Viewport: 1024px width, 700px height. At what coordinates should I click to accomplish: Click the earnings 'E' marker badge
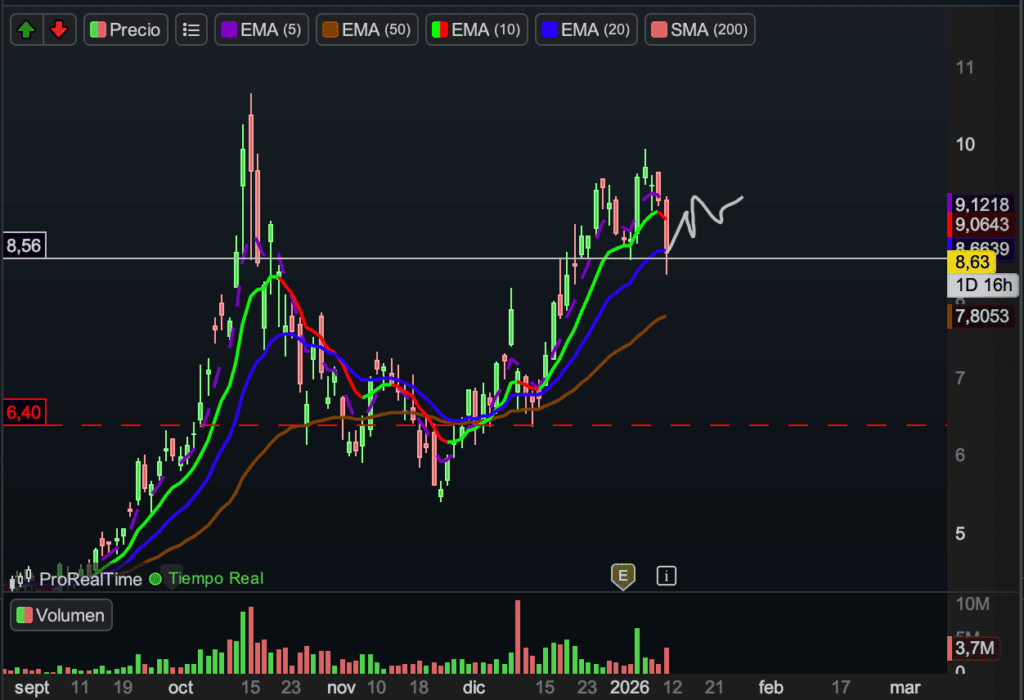tap(623, 575)
